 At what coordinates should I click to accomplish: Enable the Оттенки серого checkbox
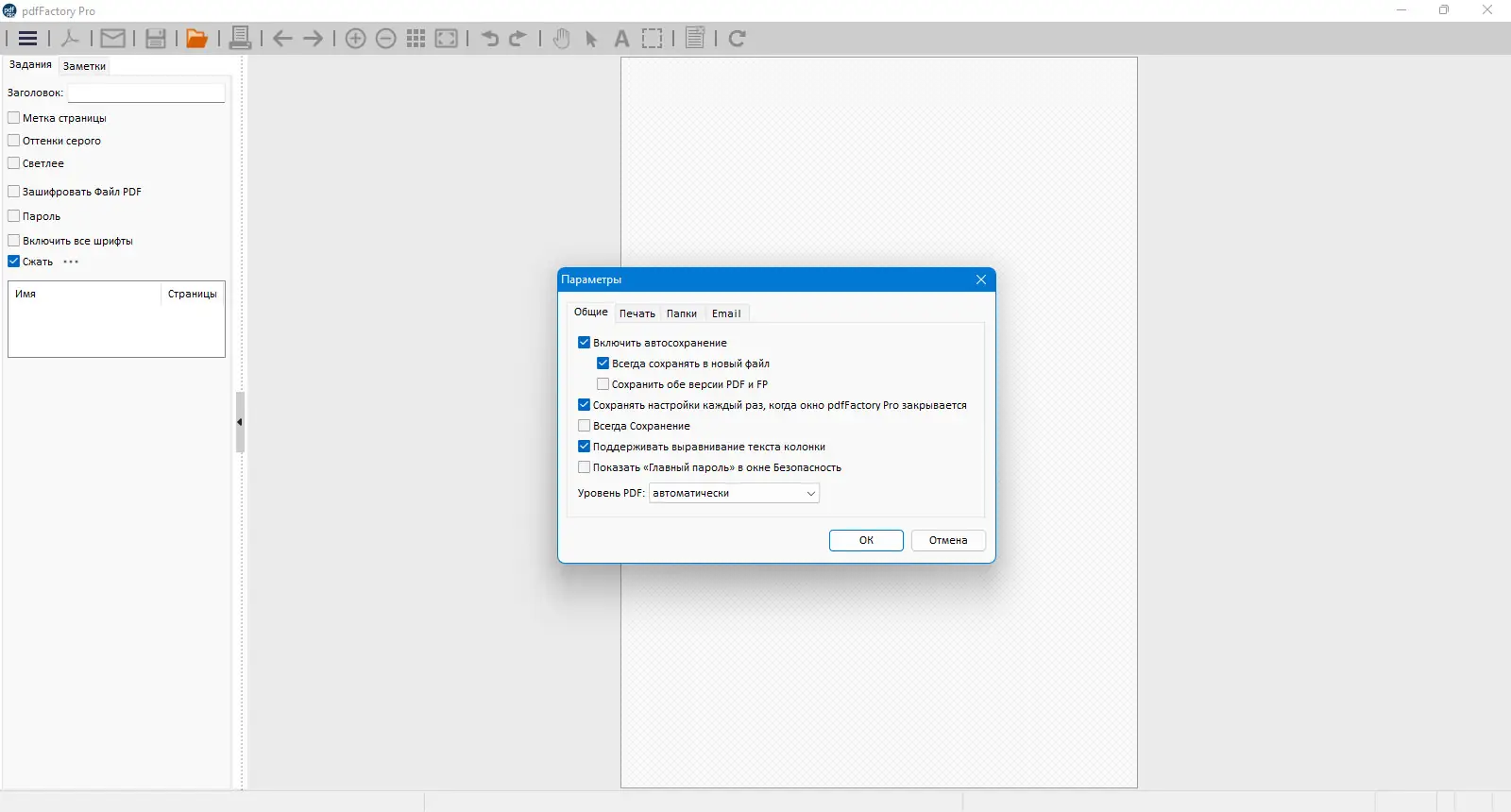pos(14,141)
